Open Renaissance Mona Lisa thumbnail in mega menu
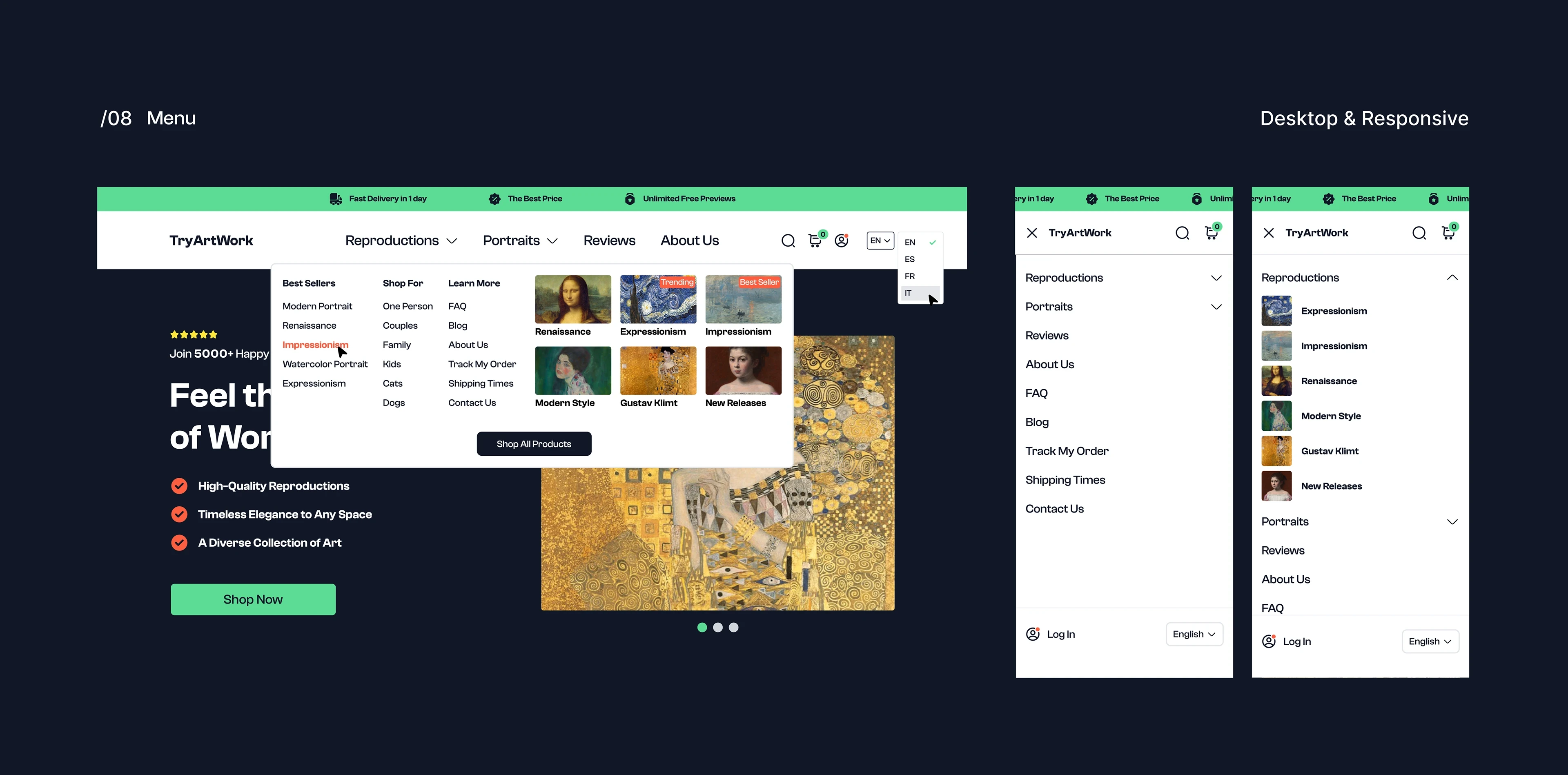1568x775 pixels. tap(573, 299)
